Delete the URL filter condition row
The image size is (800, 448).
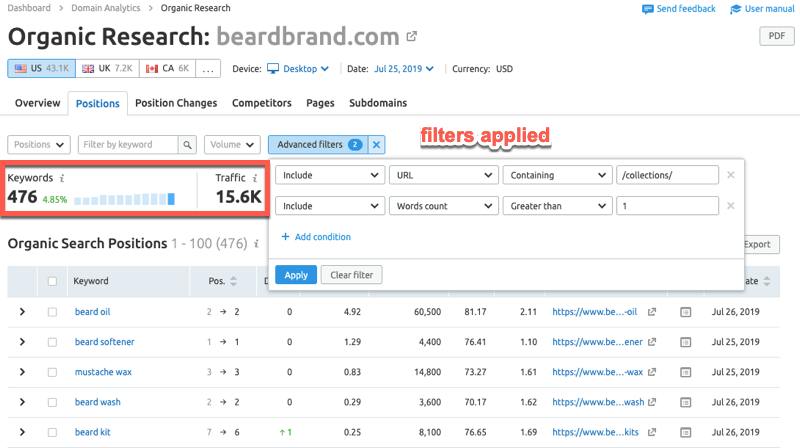coord(730,175)
